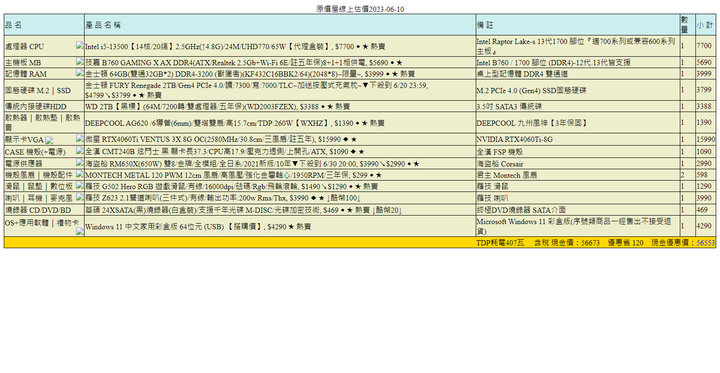Click the 小計 column header
Viewport: 720px width, 373px height.
pos(705,25)
